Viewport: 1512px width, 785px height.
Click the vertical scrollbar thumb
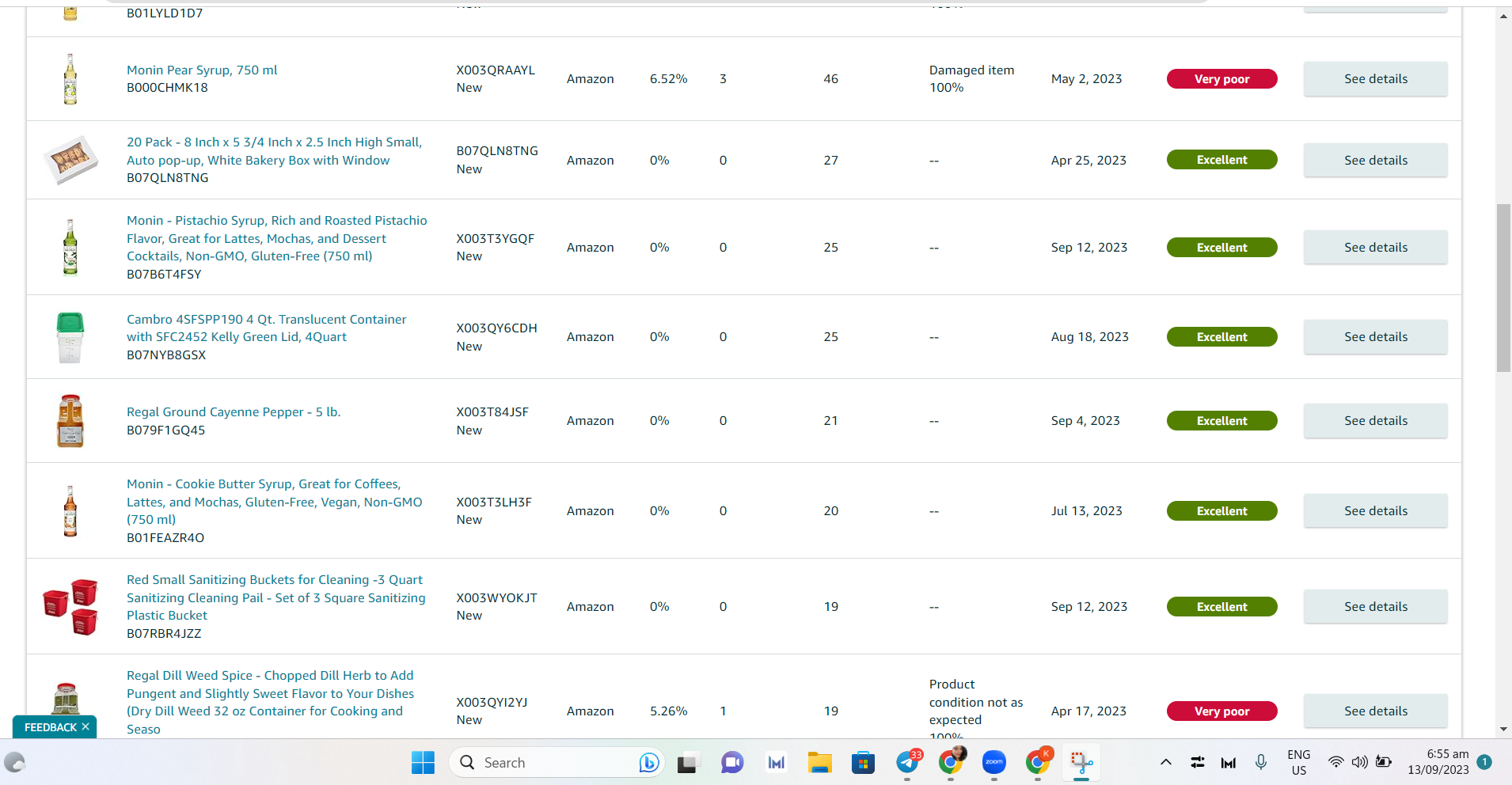point(1503,288)
